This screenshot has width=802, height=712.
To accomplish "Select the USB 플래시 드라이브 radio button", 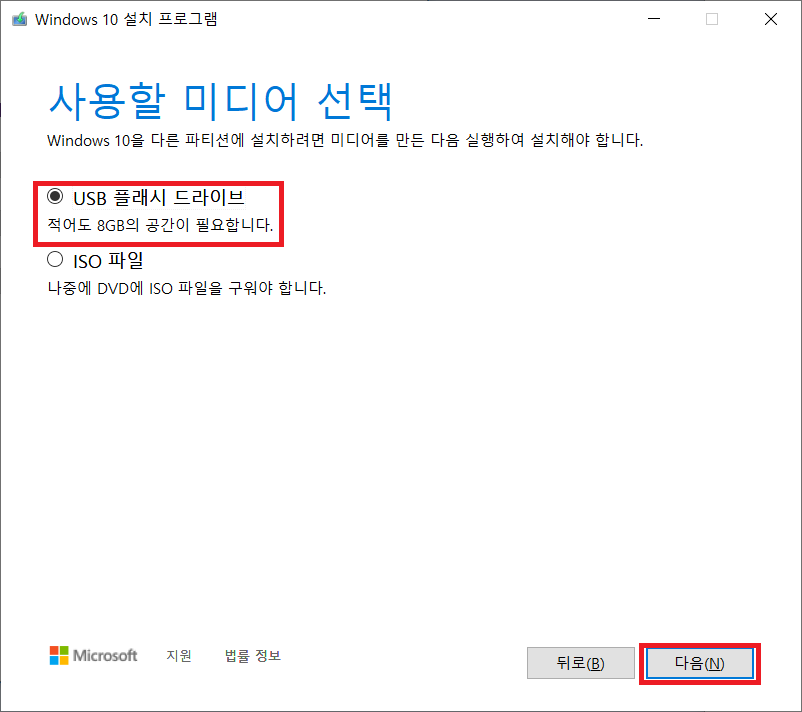I will point(55,196).
